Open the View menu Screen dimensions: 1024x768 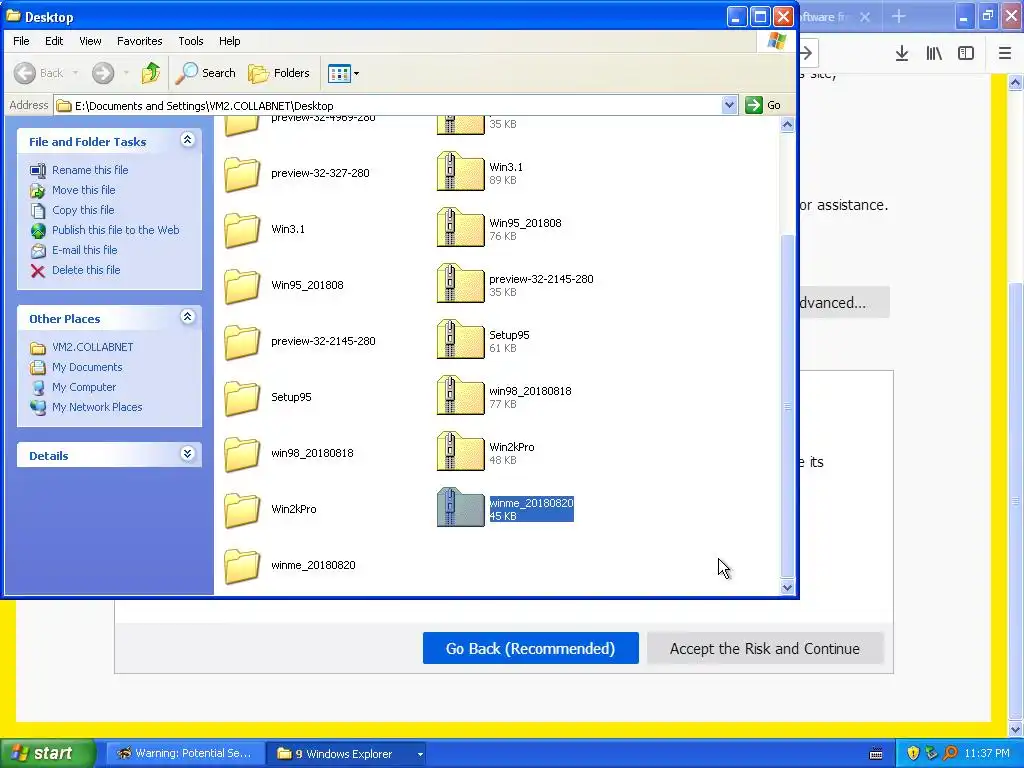(90, 41)
